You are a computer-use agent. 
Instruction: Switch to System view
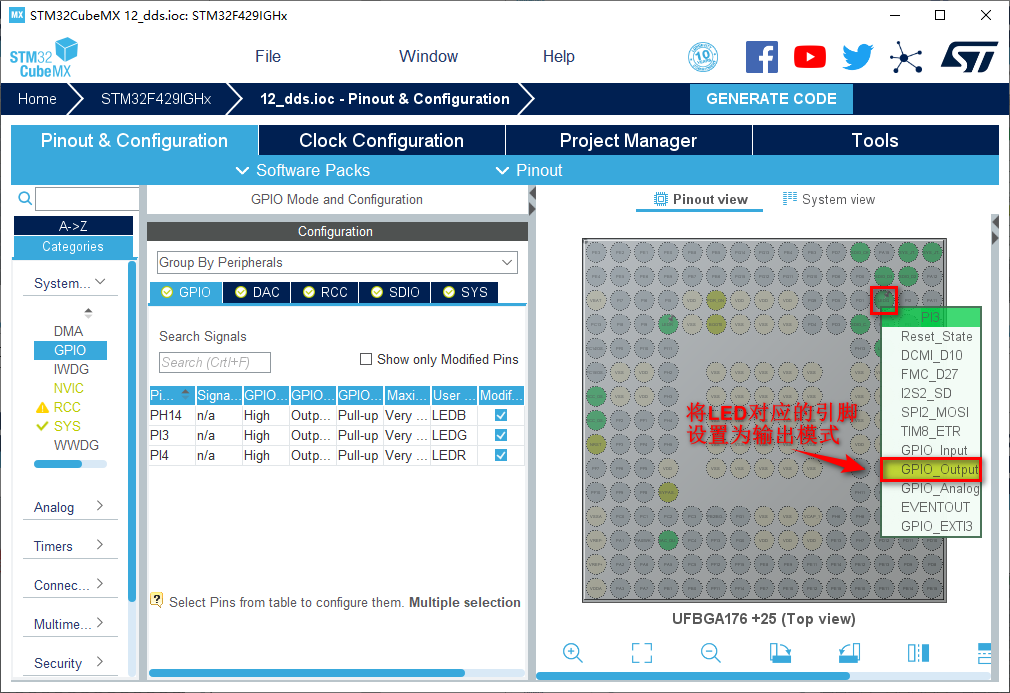point(828,199)
